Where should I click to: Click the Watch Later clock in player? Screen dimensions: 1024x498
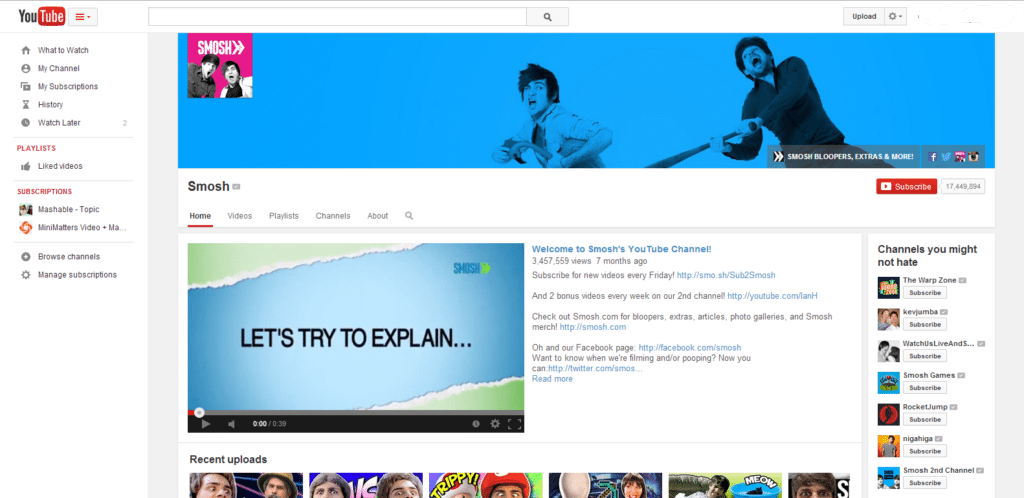pyautogui.click(x=476, y=424)
